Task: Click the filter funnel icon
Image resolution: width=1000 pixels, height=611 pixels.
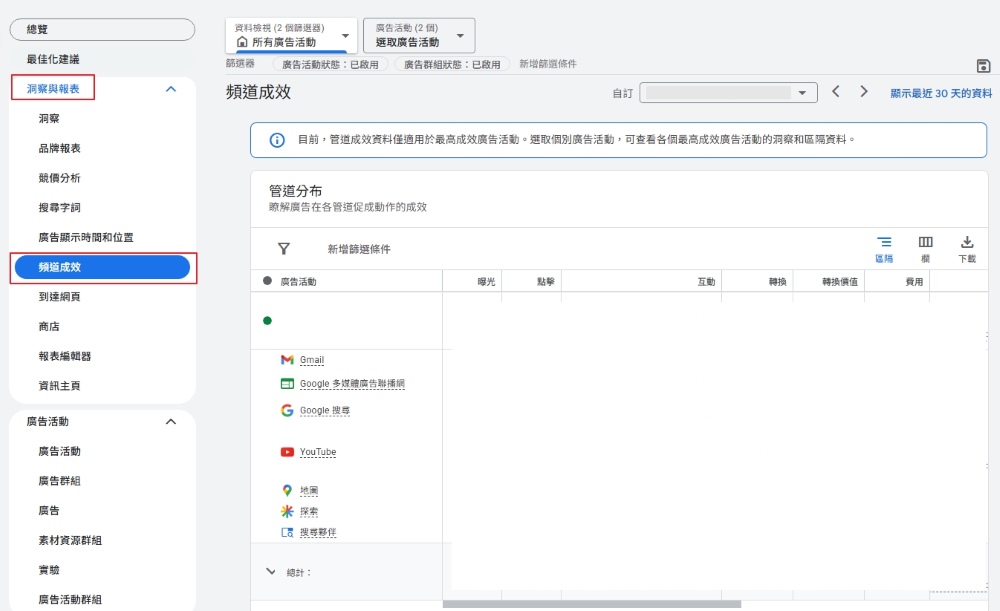Action: click(285, 247)
